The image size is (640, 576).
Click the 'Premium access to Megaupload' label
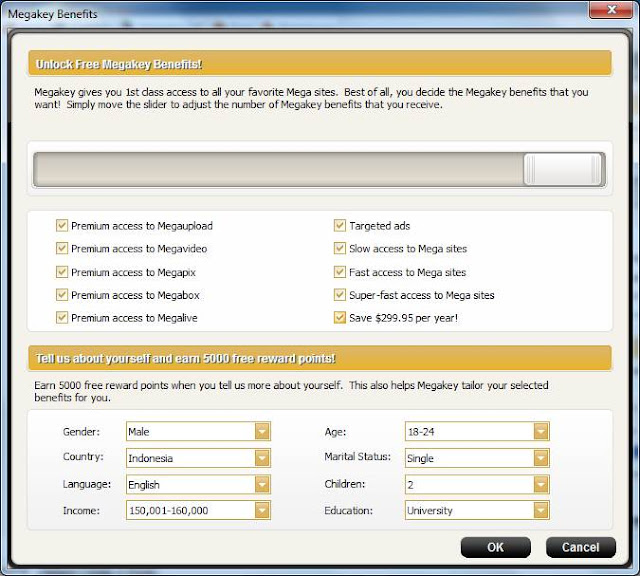coord(142,226)
